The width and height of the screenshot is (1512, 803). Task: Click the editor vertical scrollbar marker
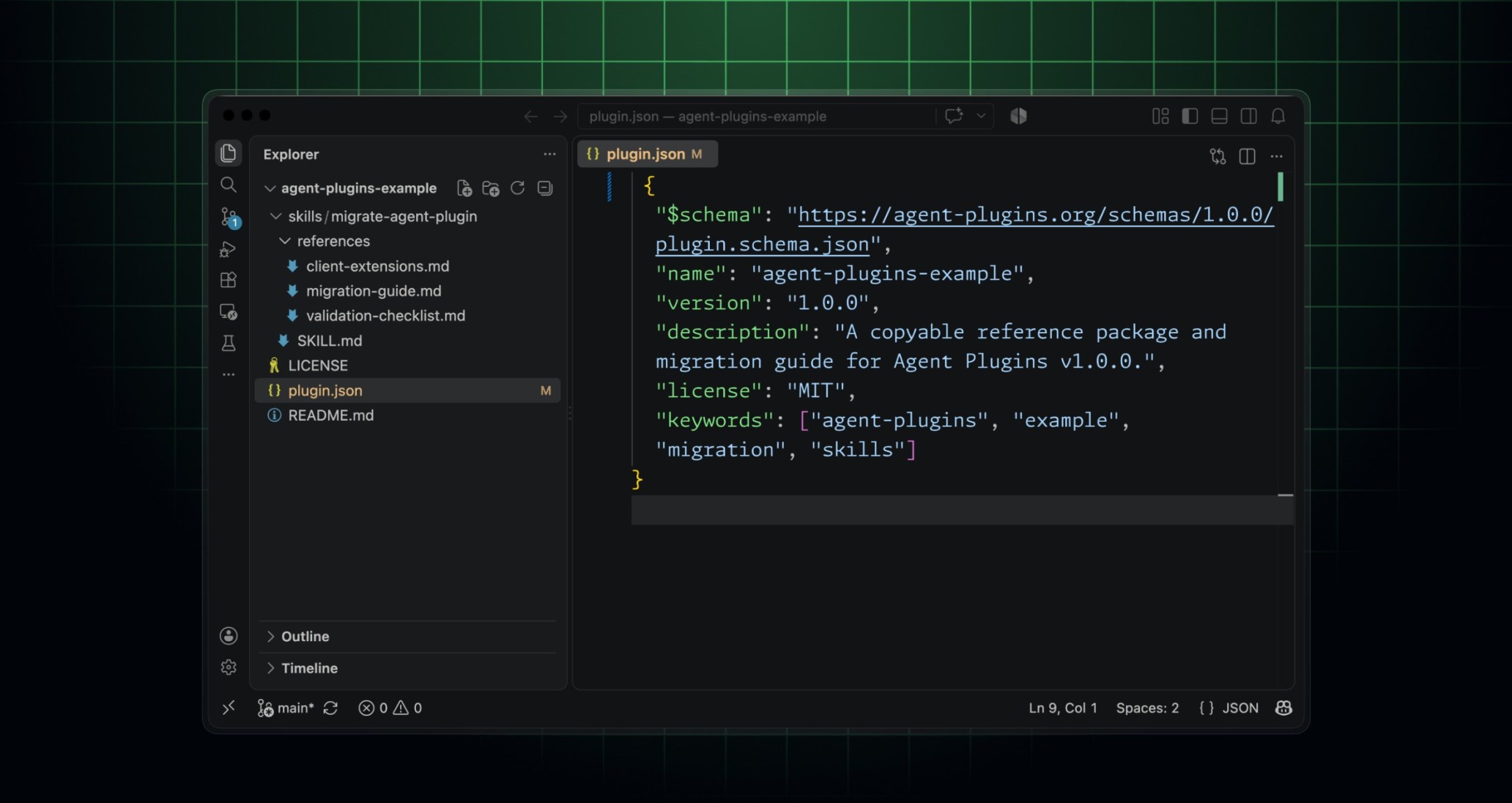click(1281, 187)
